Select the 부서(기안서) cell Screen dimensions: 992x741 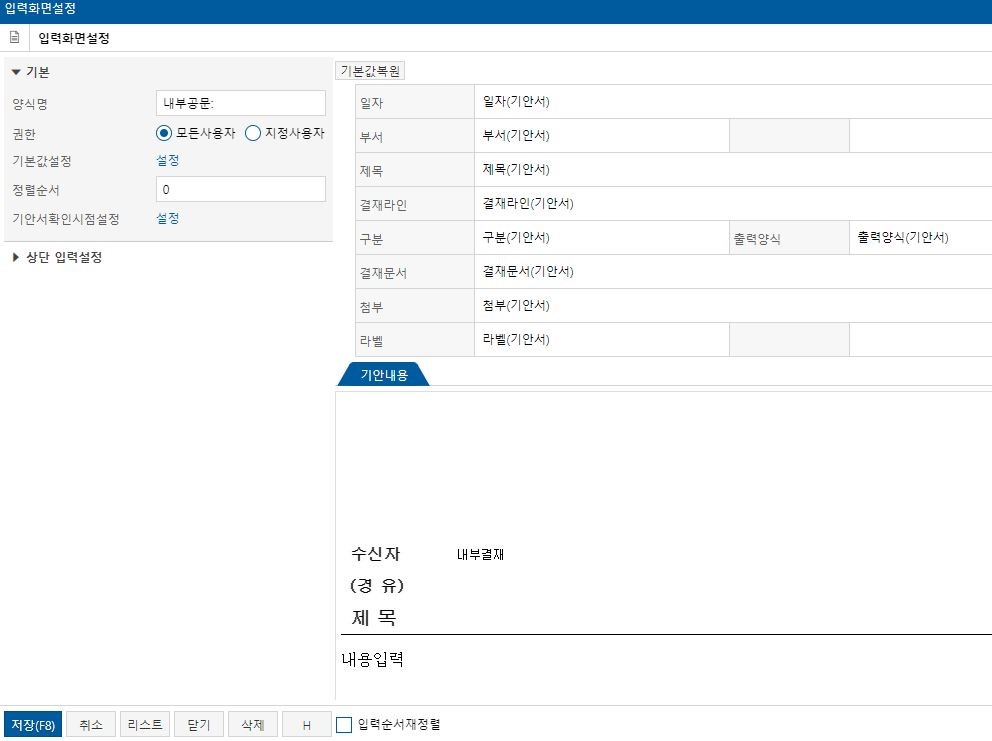coord(602,135)
